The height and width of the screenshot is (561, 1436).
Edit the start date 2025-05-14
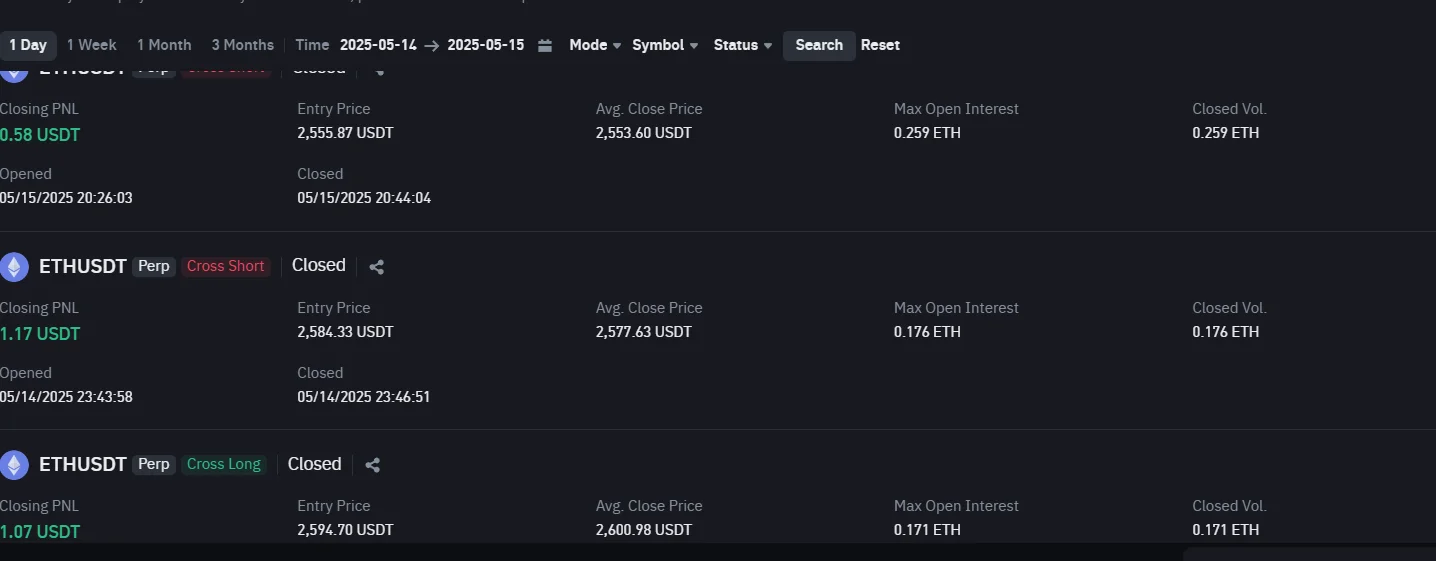[x=378, y=45]
